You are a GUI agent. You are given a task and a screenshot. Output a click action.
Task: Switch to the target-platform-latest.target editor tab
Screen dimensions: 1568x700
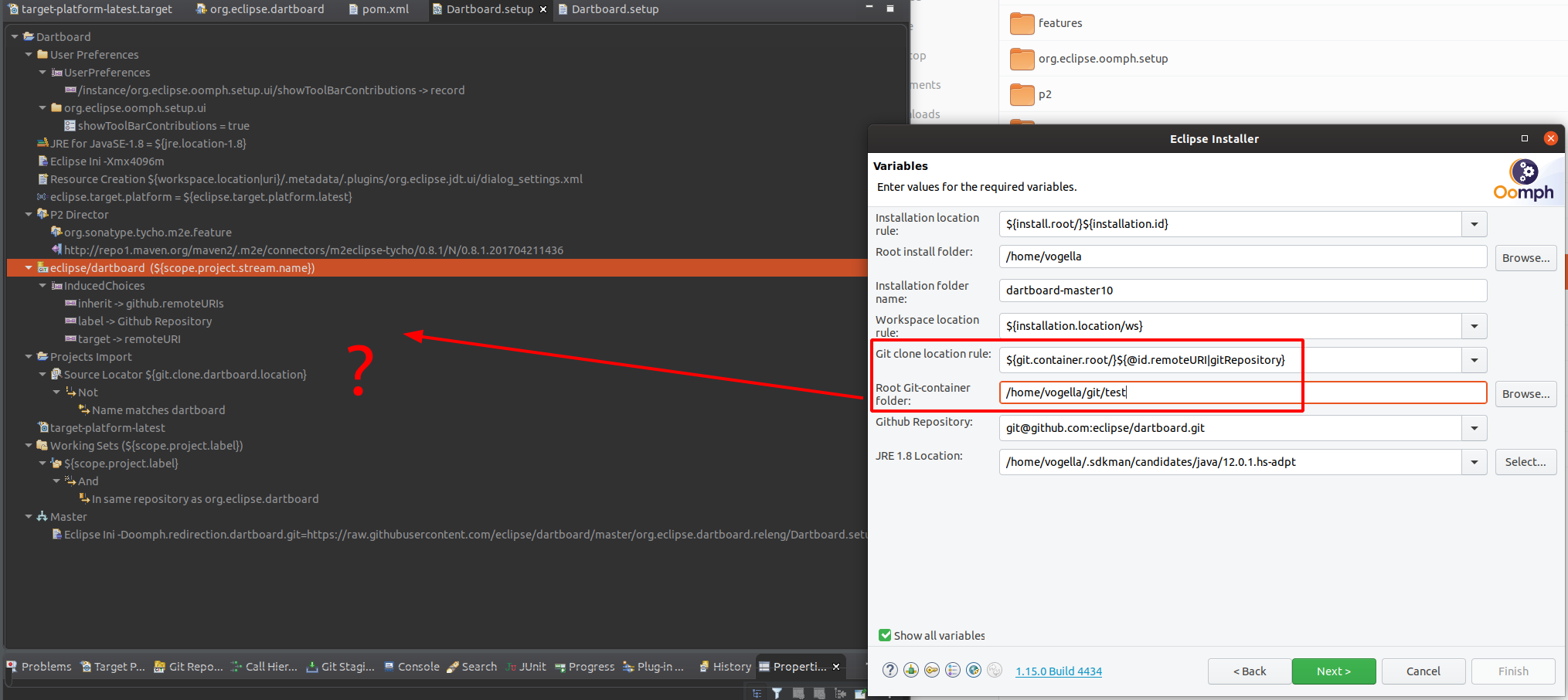pos(90,9)
